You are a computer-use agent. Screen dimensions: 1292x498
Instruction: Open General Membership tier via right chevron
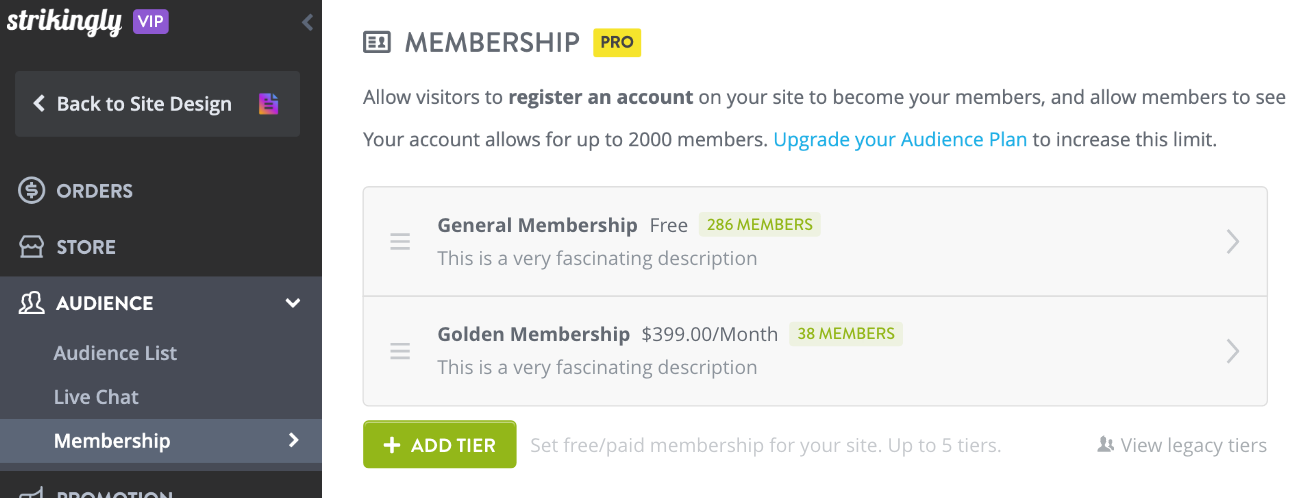click(x=1233, y=242)
